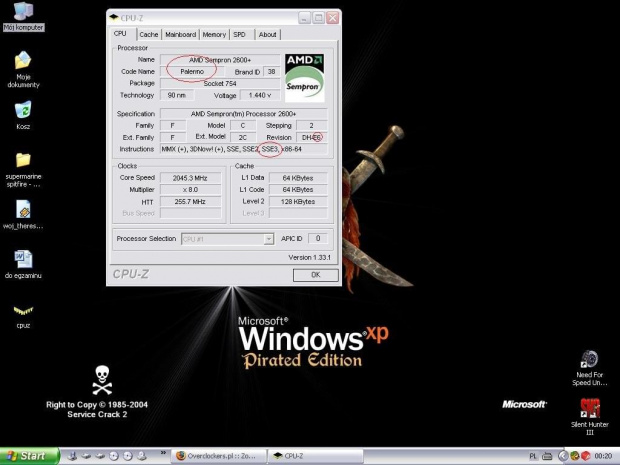
Task: Switch to the Memory tab
Action: pos(214,34)
